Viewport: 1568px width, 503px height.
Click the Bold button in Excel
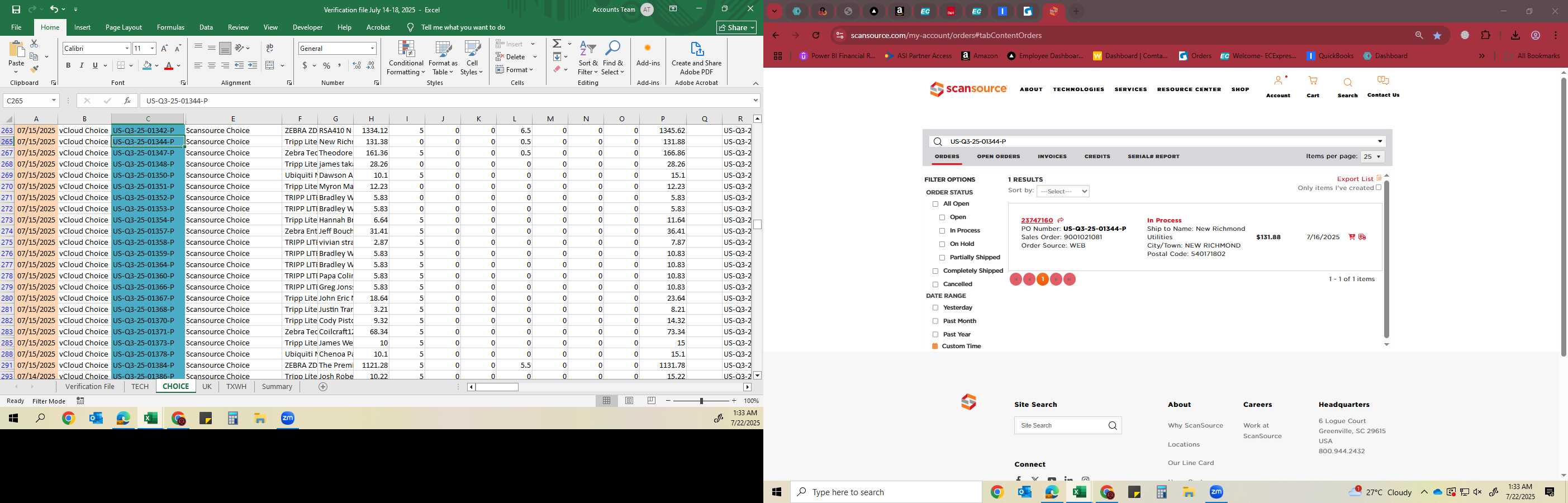[x=68, y=65]
